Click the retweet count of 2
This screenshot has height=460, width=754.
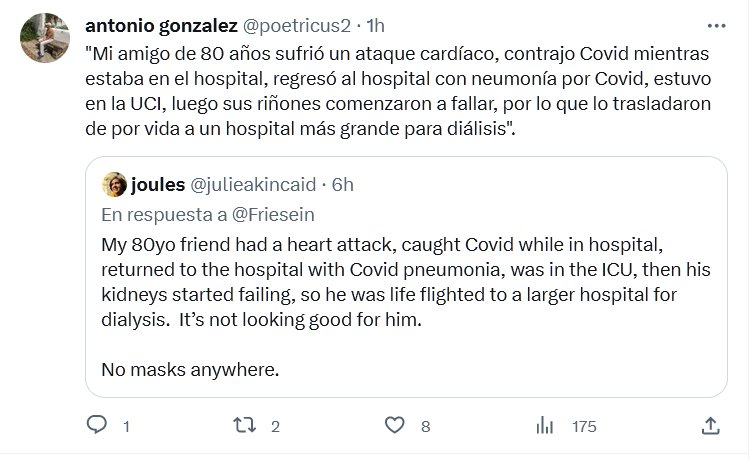point(275,426)
